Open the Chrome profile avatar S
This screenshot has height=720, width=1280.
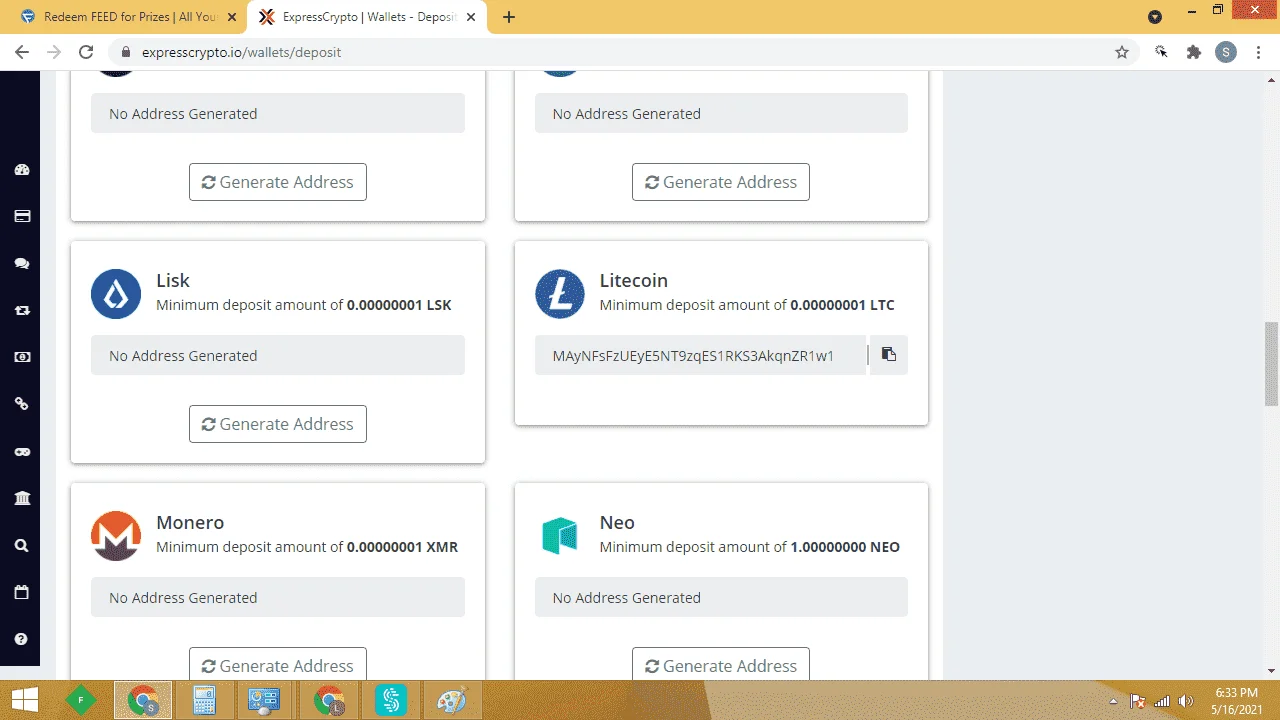1226,52
